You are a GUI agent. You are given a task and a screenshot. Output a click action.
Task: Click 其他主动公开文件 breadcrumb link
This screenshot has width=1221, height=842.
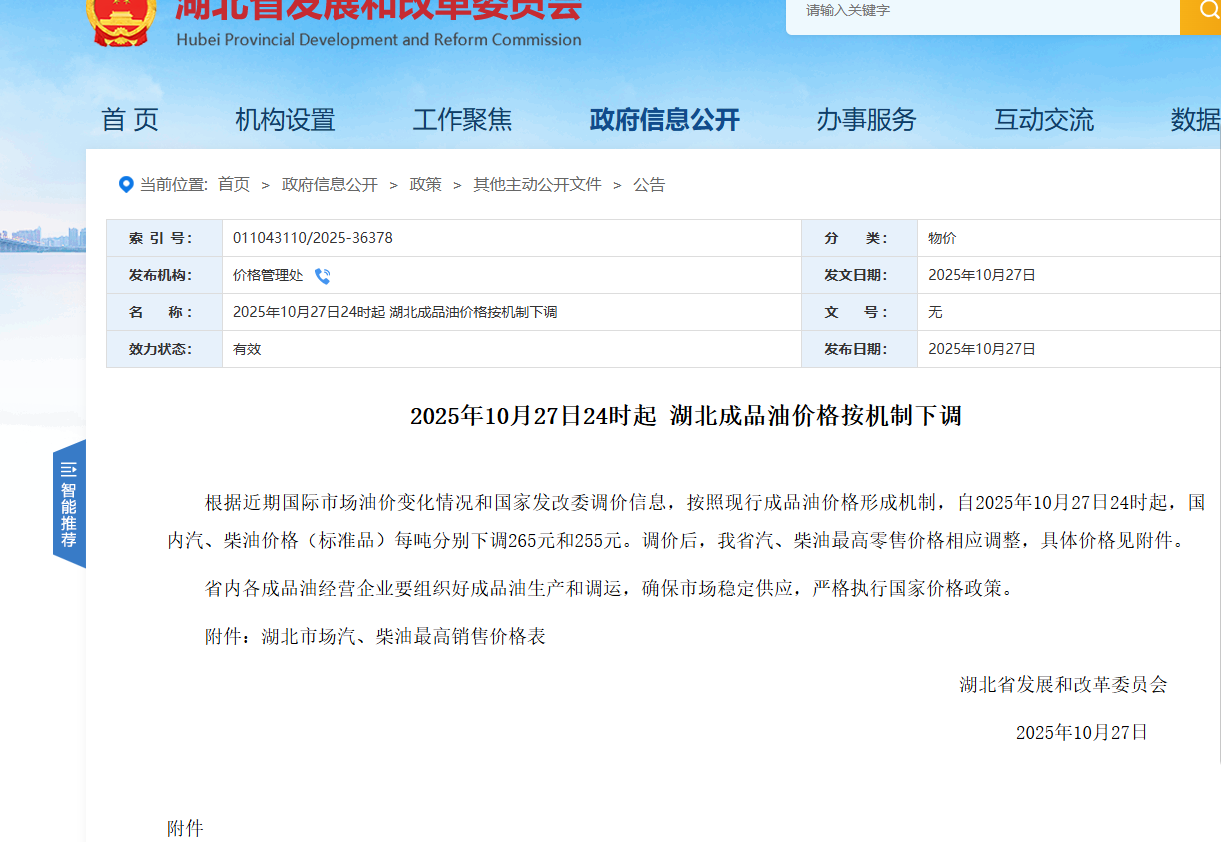coord(537,184)
